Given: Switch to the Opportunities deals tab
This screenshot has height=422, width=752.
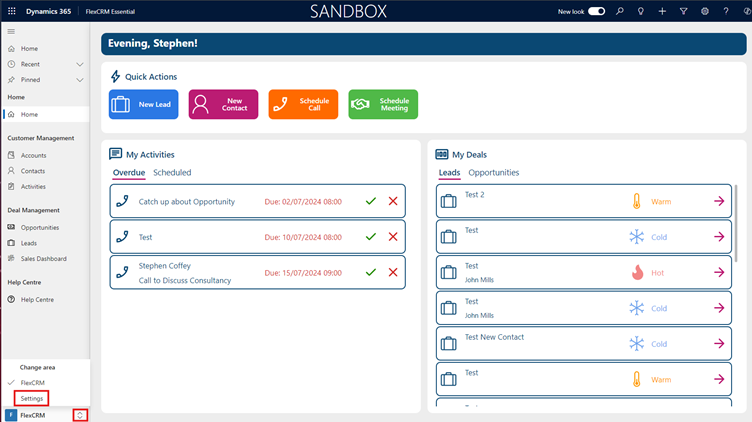Looking at the screenshot, I should click(x=494, y=173).
